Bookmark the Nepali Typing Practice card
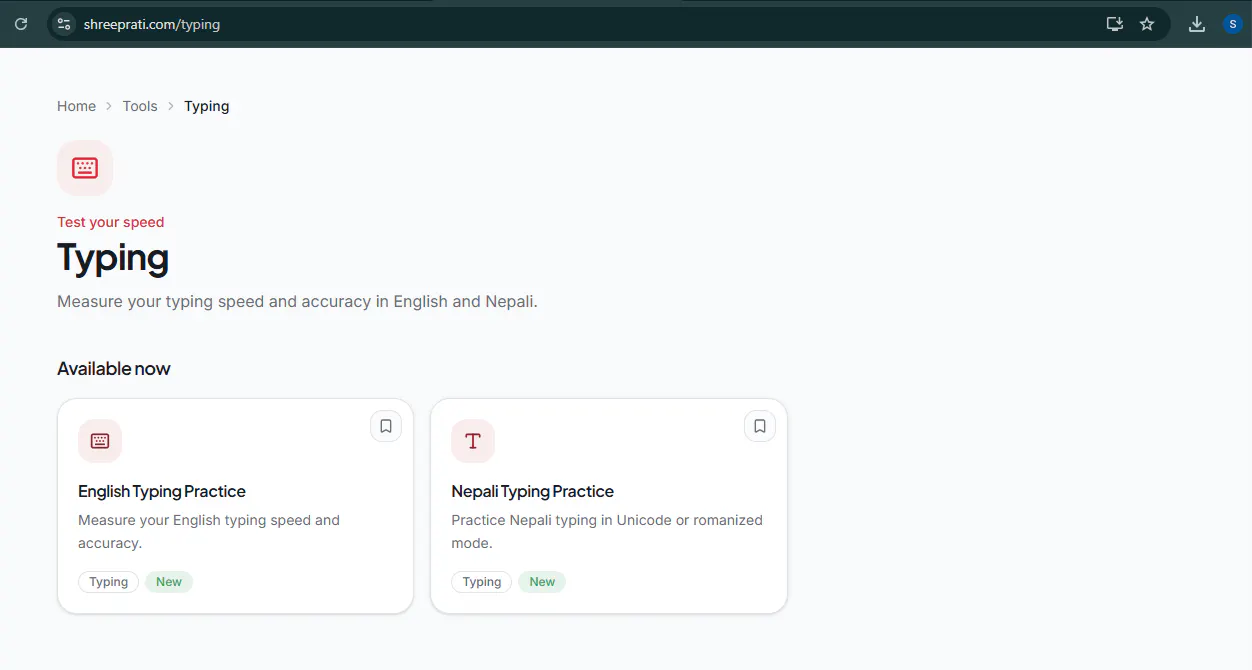Screen dimensions: 1252x670 [x=760, y=426]
